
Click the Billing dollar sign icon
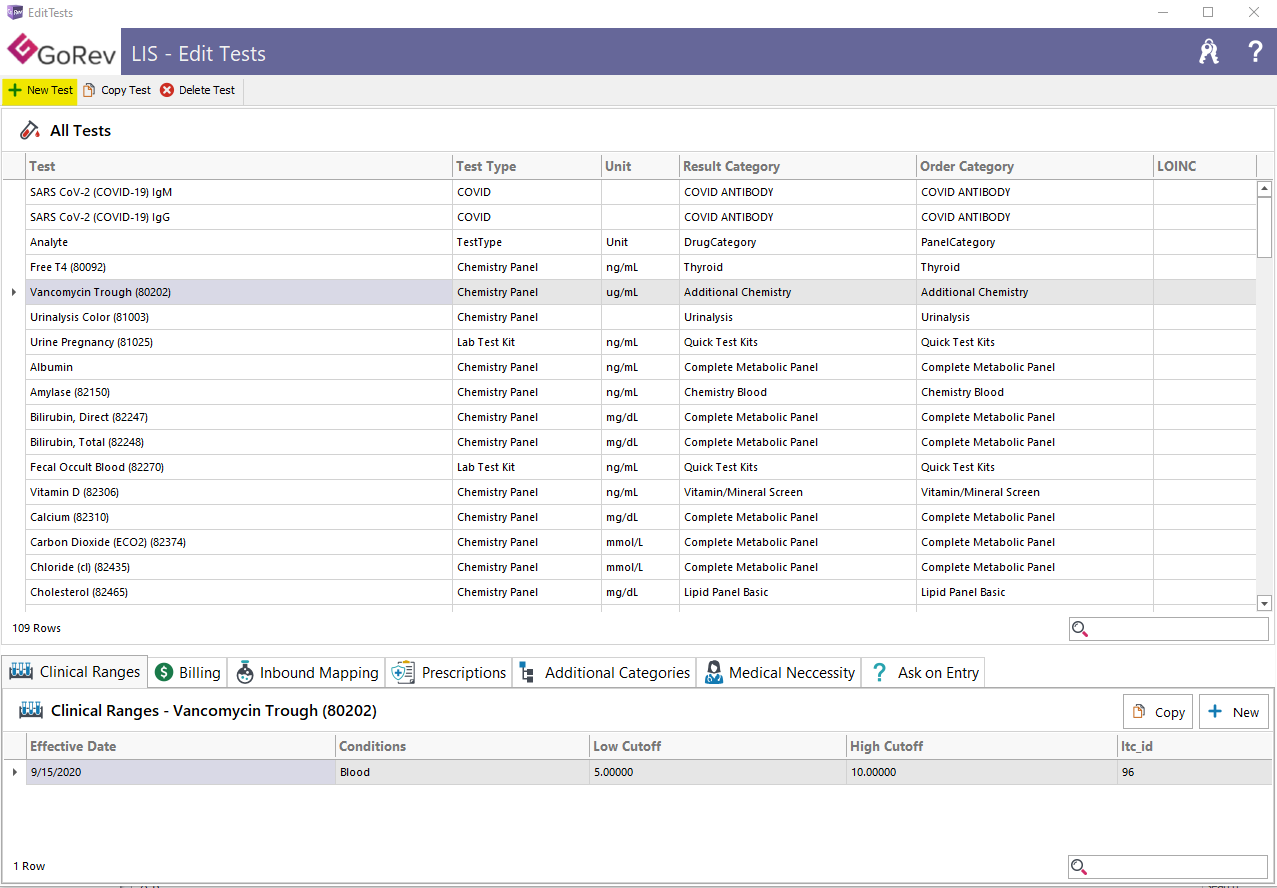click(x=164, y=673)
